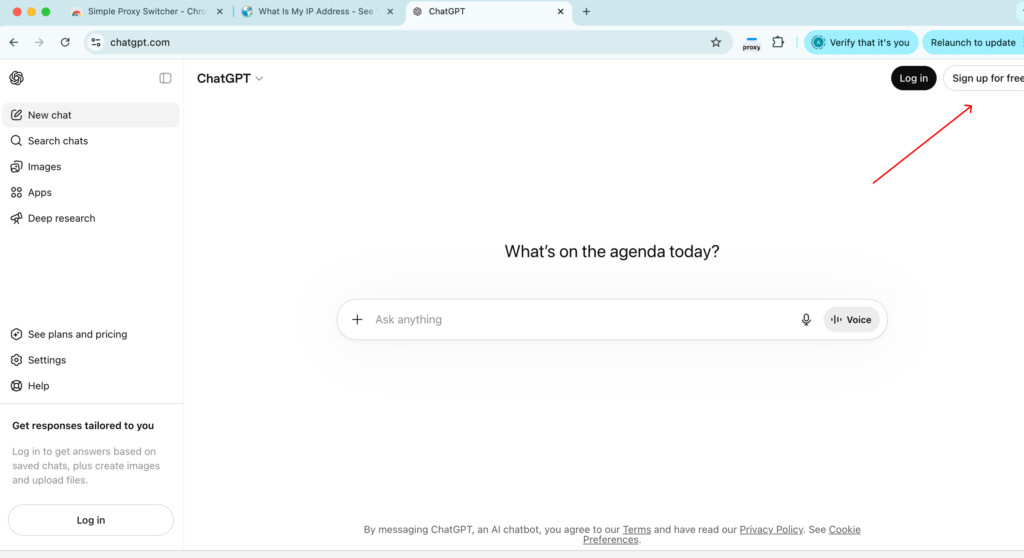Image resolution: width=1024 pixels, height=558 pixels.
Task: Open Help in the sidebar
Action: coord(91,386)
